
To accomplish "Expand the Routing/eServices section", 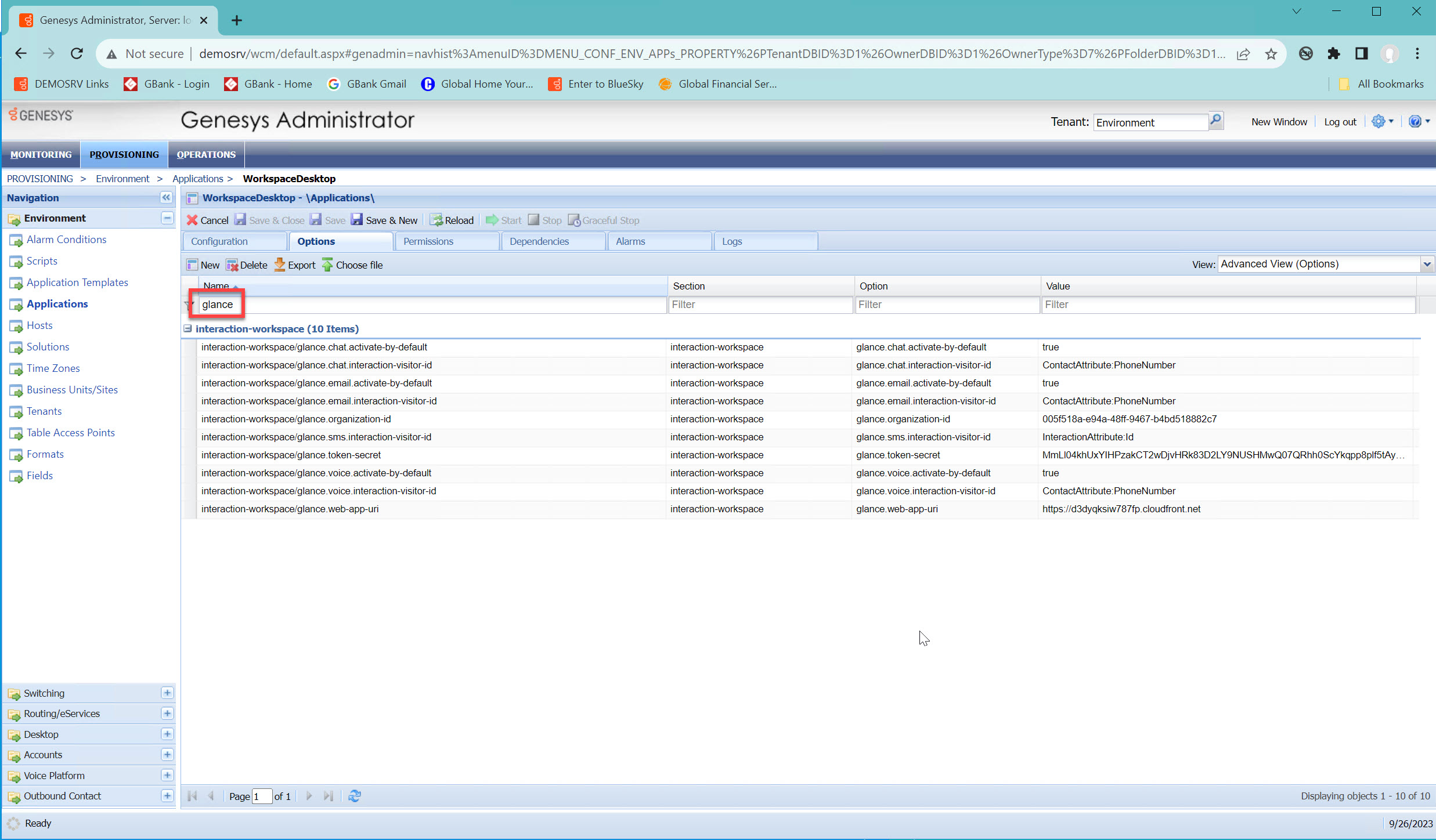I will pyautogui.click(x=167, y=713).
